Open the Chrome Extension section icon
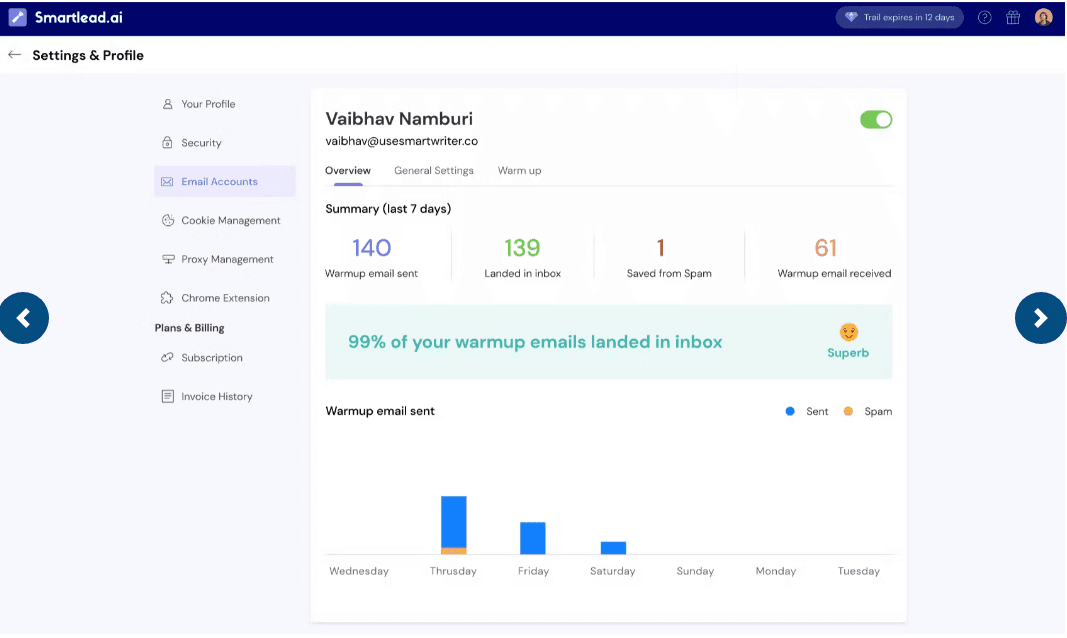The image size is (1067, 638). tap(168, 297)
